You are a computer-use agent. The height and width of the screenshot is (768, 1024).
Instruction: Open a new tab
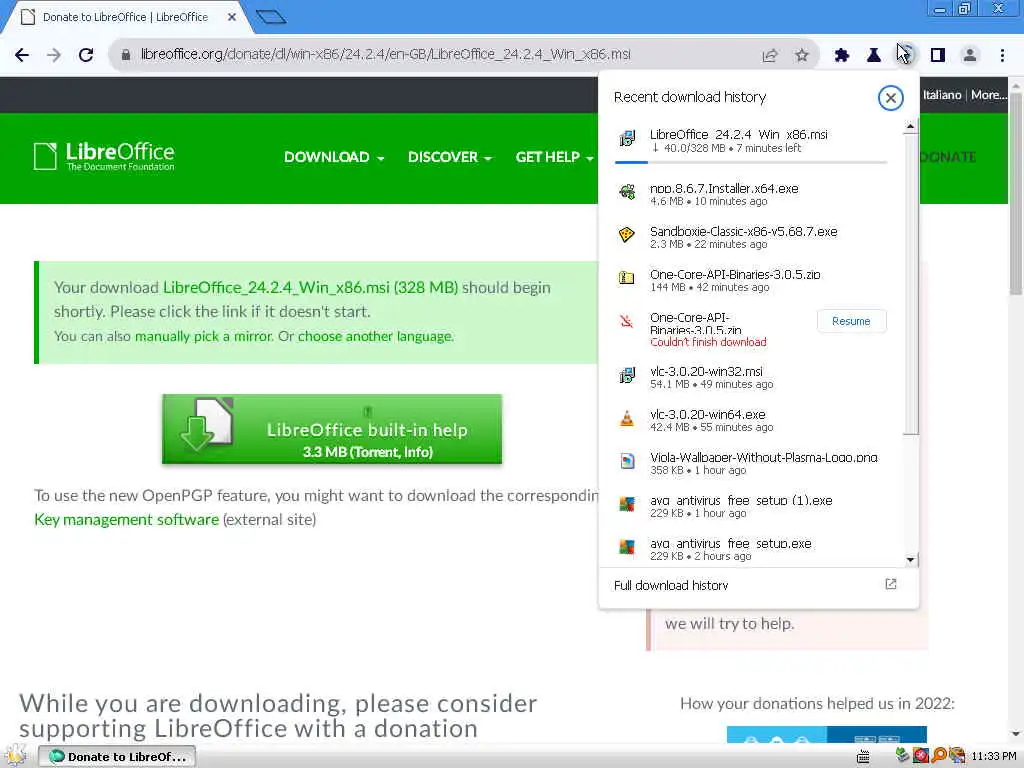[x=271, y=18]
